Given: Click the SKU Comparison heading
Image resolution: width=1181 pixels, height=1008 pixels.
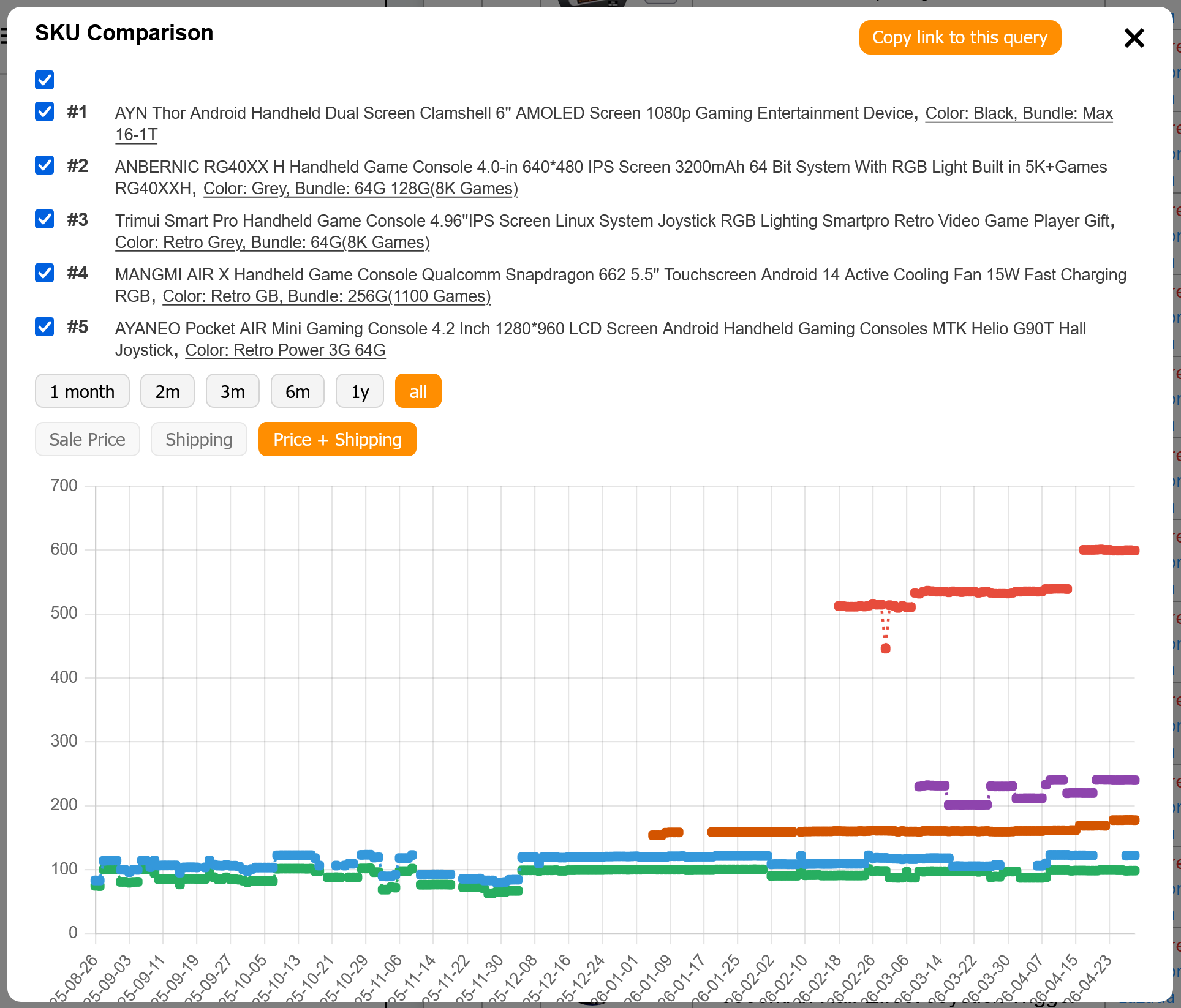Looking at the screenshot, I should 124,33.
